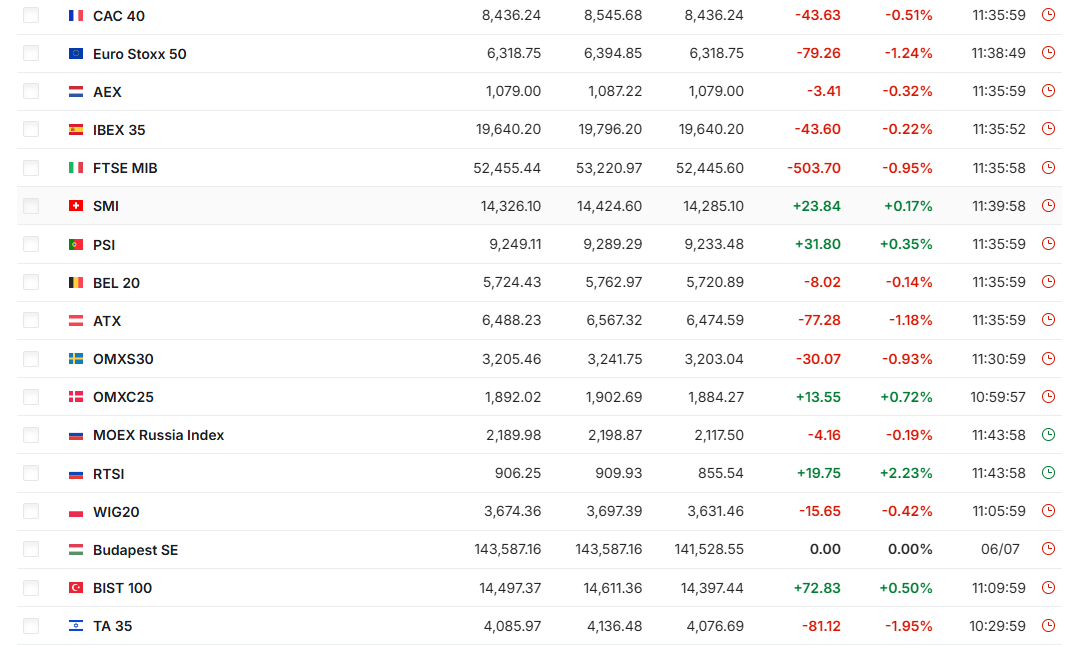Screen dimensions: 1084x645
Task: Click the Swiss flag icon next to SMI
Action: pos(76,206)
